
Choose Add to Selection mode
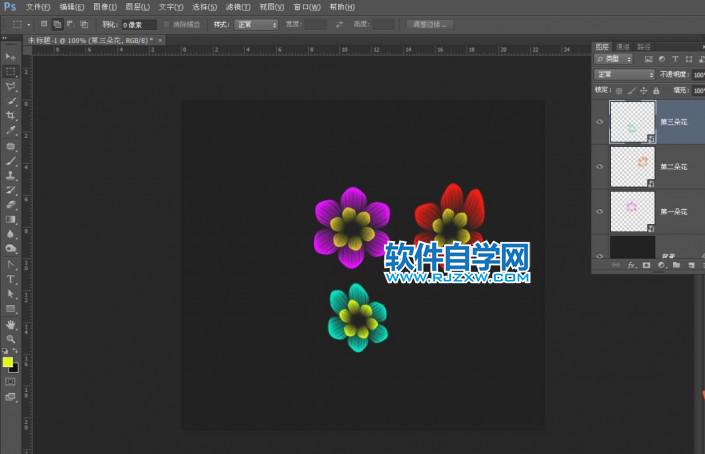(x=57, y=24)
